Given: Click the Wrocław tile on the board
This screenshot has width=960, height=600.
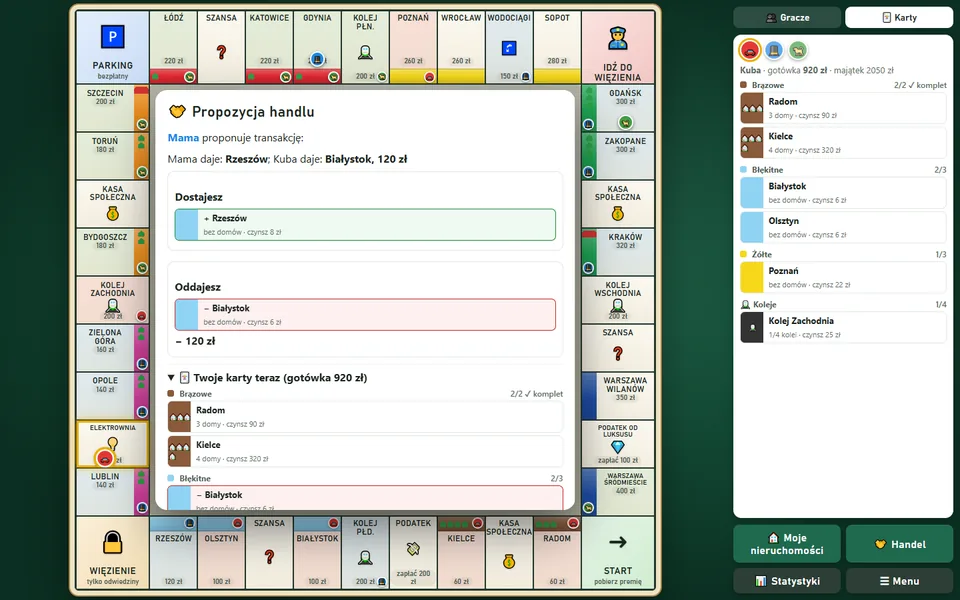Looking at the screenshot, I should [461, 47].
